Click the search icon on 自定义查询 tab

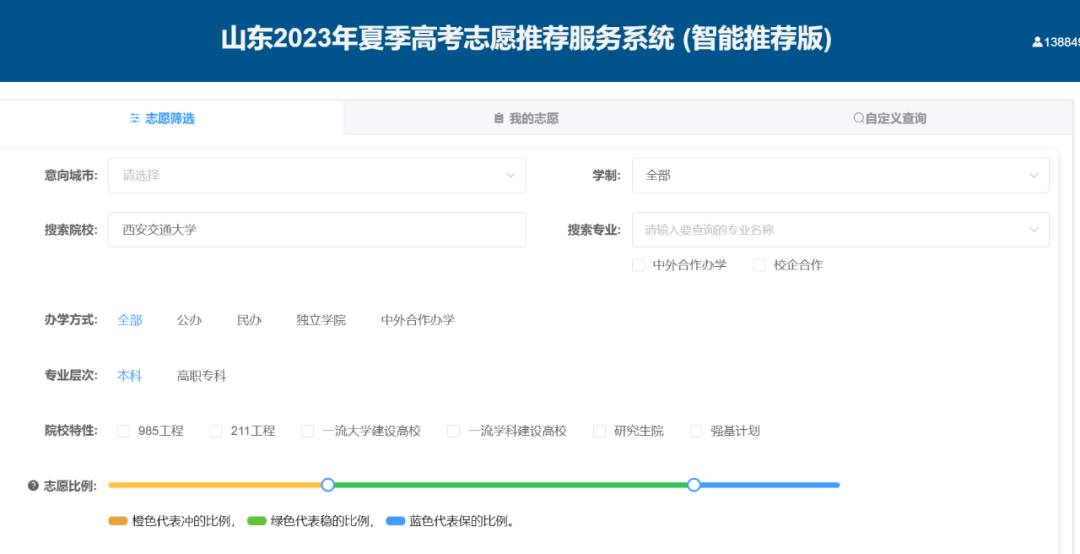tap(858, 118)
